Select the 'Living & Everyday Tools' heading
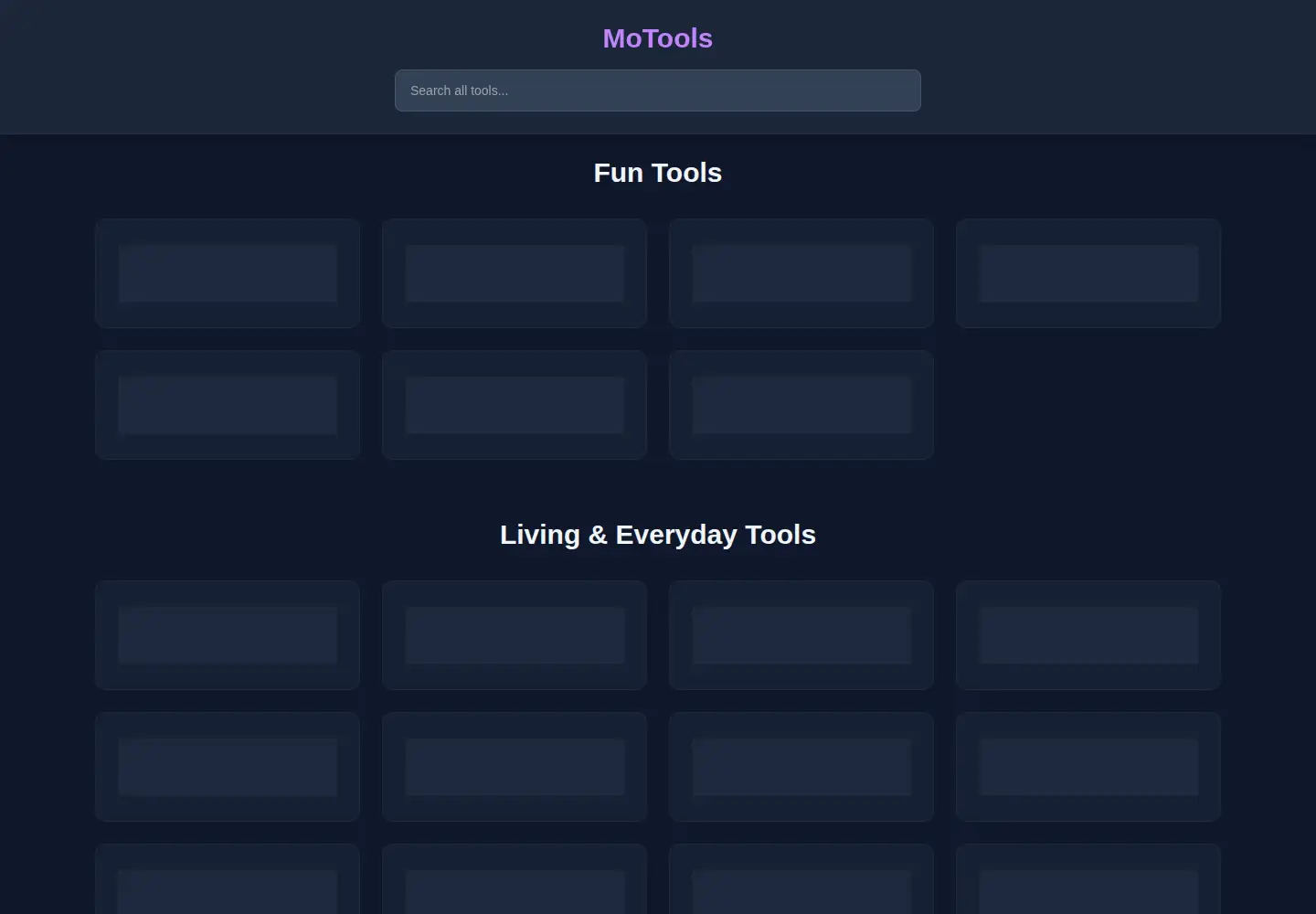The width and height of the screenshot is (1316, 914). [657, 535]
